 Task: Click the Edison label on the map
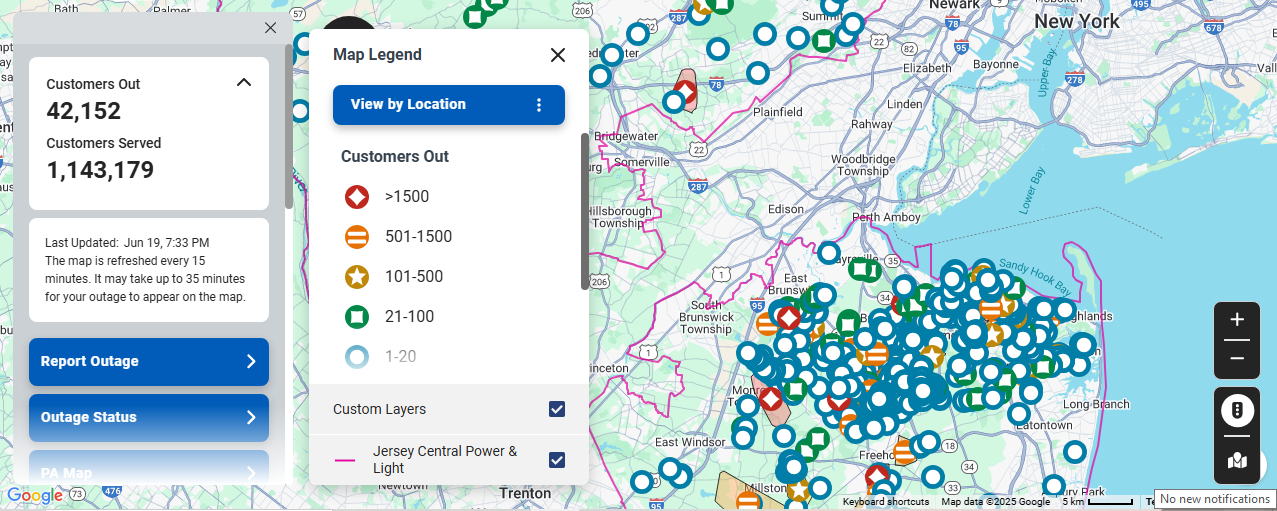[x=786, y=209]
